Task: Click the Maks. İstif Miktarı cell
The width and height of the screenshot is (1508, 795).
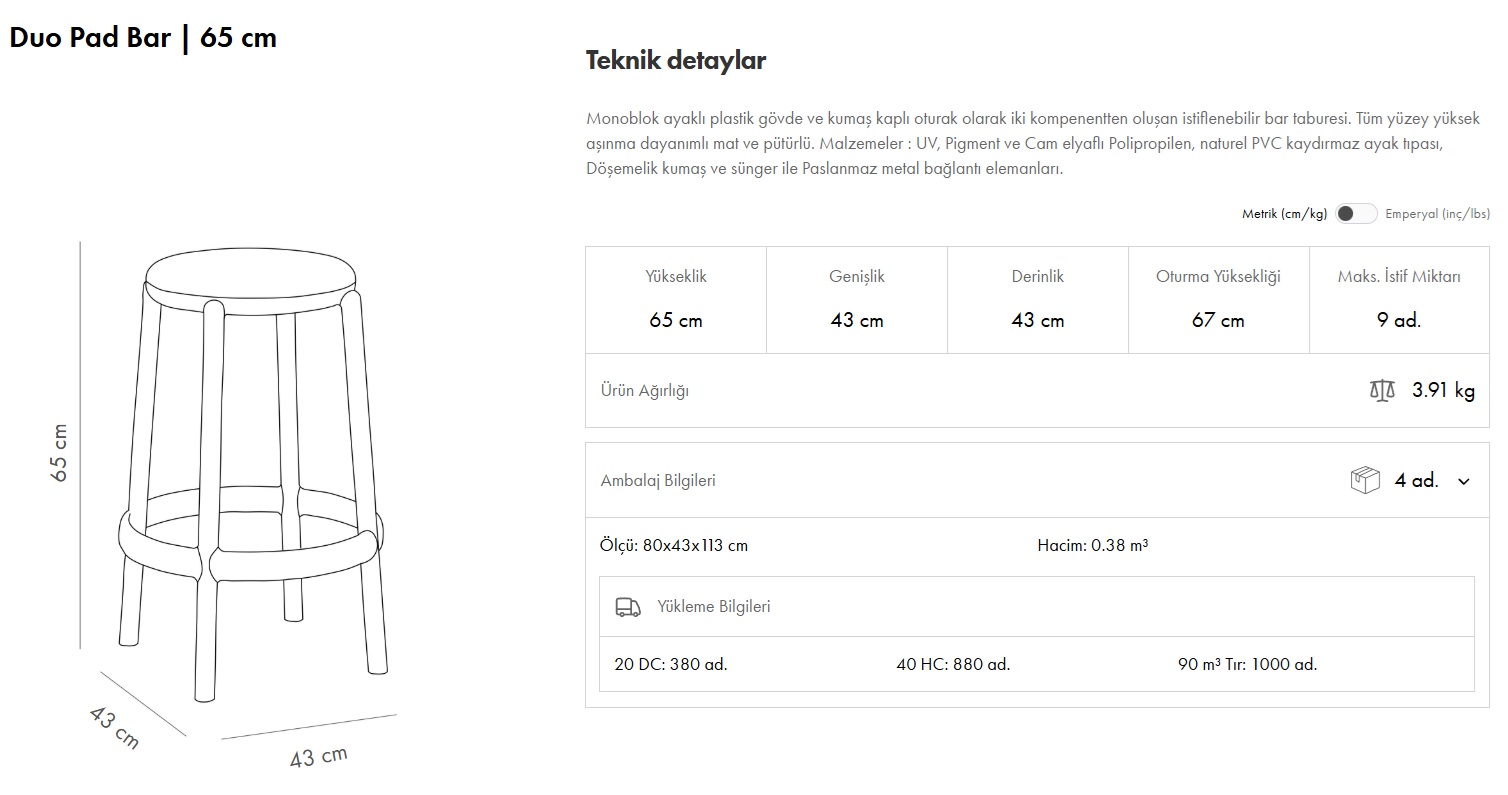Action: pos(1399,300)
